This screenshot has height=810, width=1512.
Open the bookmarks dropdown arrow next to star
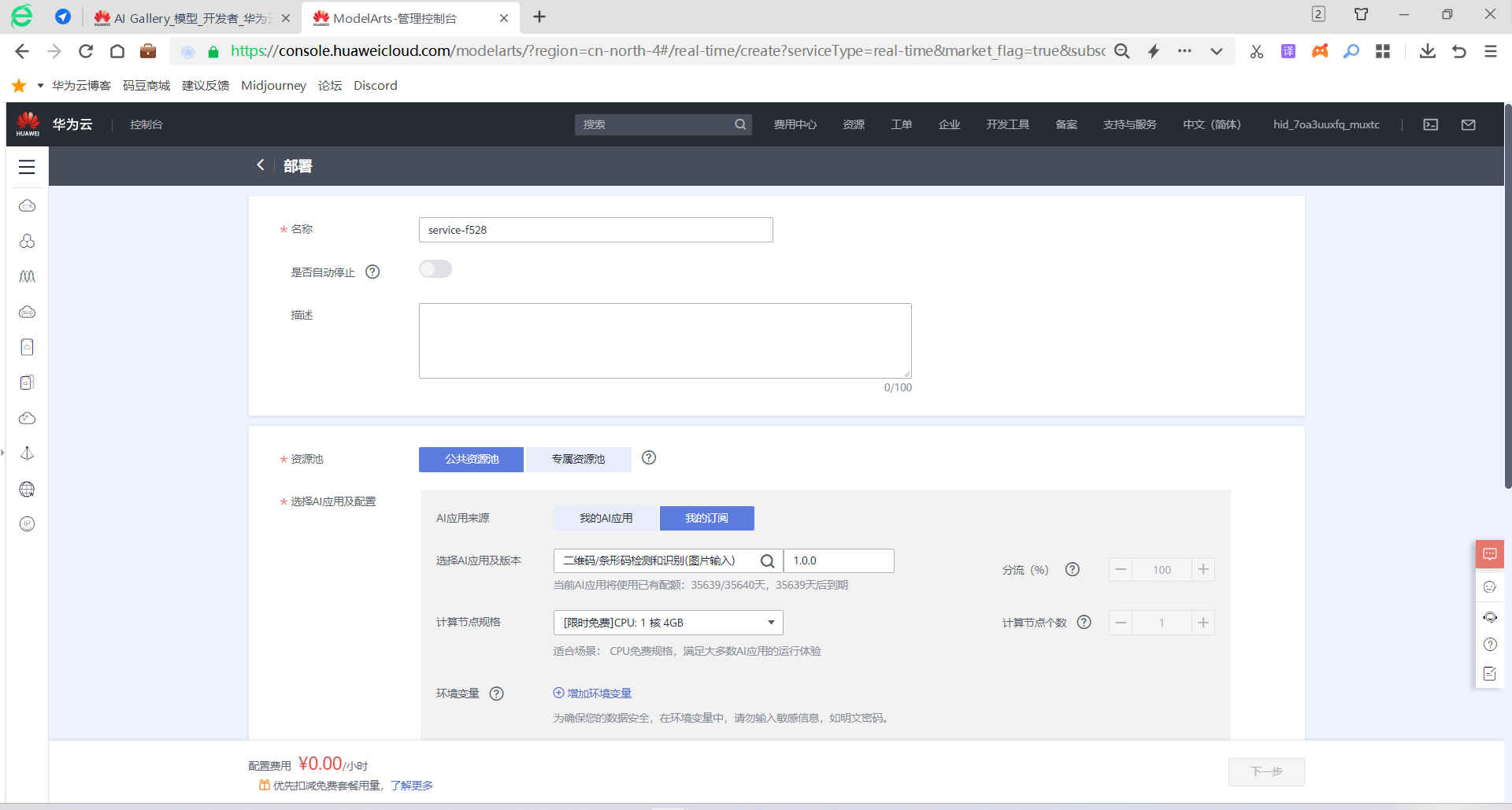pos(40,85)
